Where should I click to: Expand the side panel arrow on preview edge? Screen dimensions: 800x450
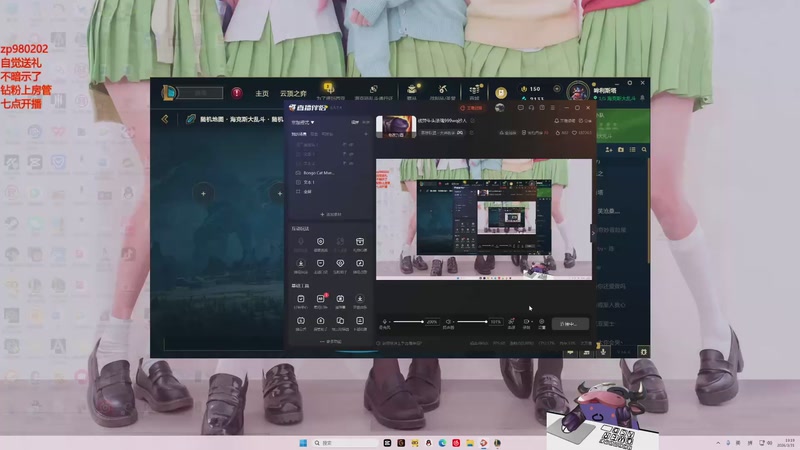[593, 233]
